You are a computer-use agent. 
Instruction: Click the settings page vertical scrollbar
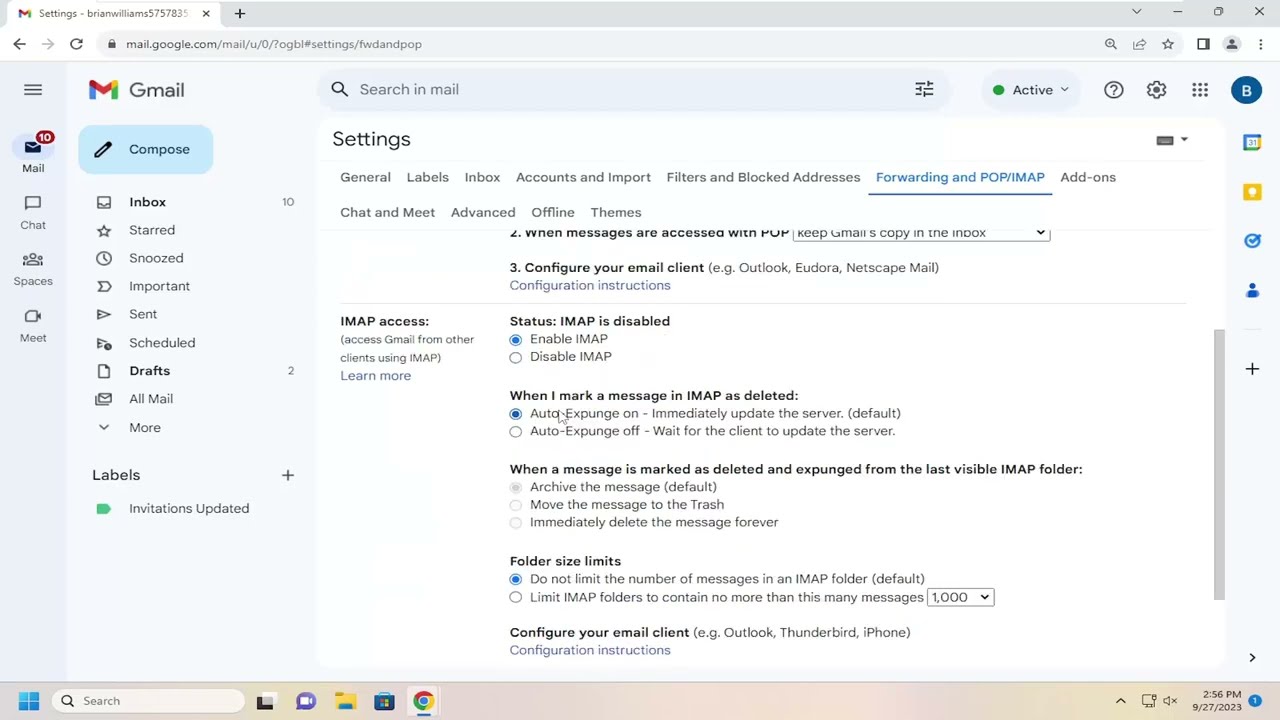tap(1218, 465)
